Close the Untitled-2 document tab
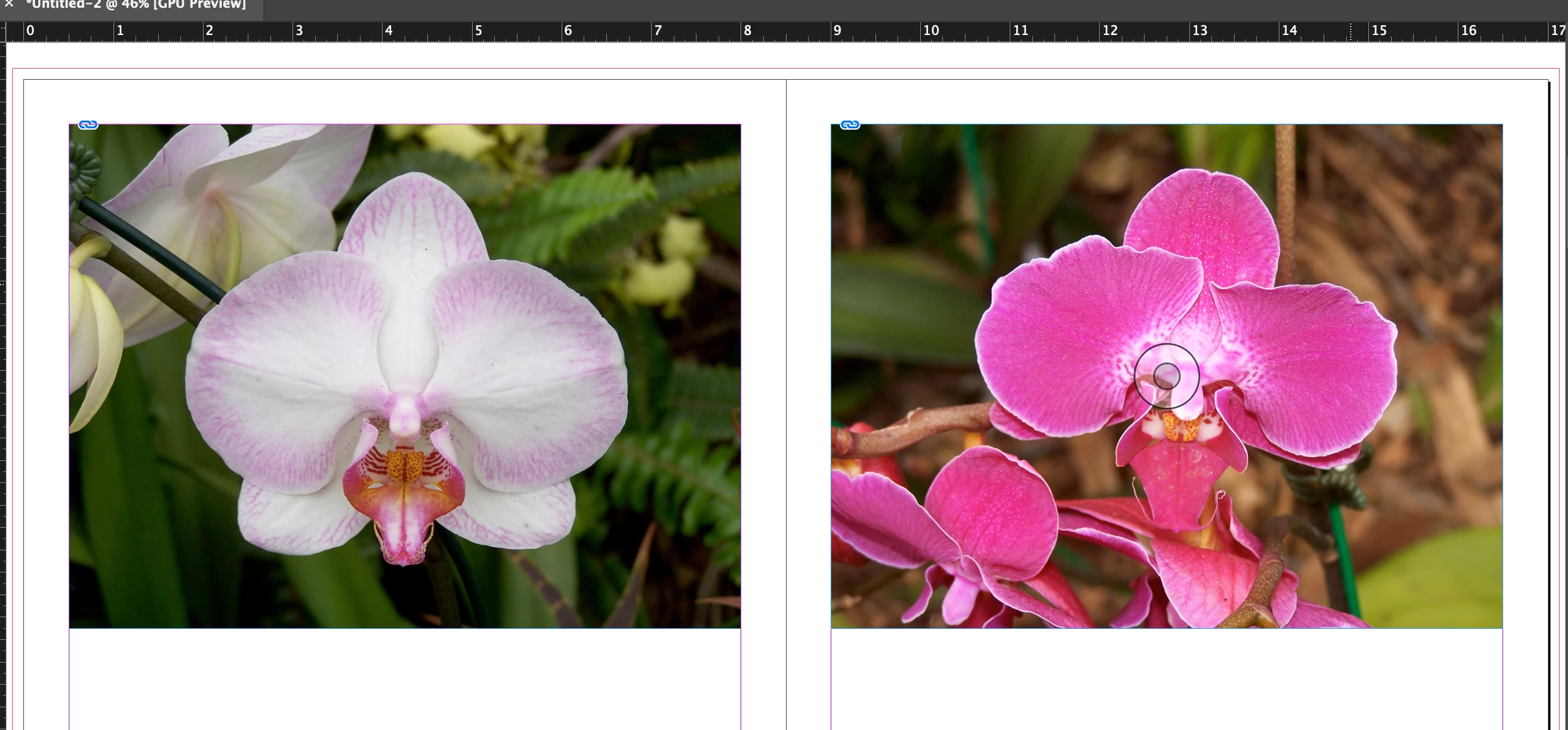This screenshot has height=730, width=1568. tap(9, 4)
